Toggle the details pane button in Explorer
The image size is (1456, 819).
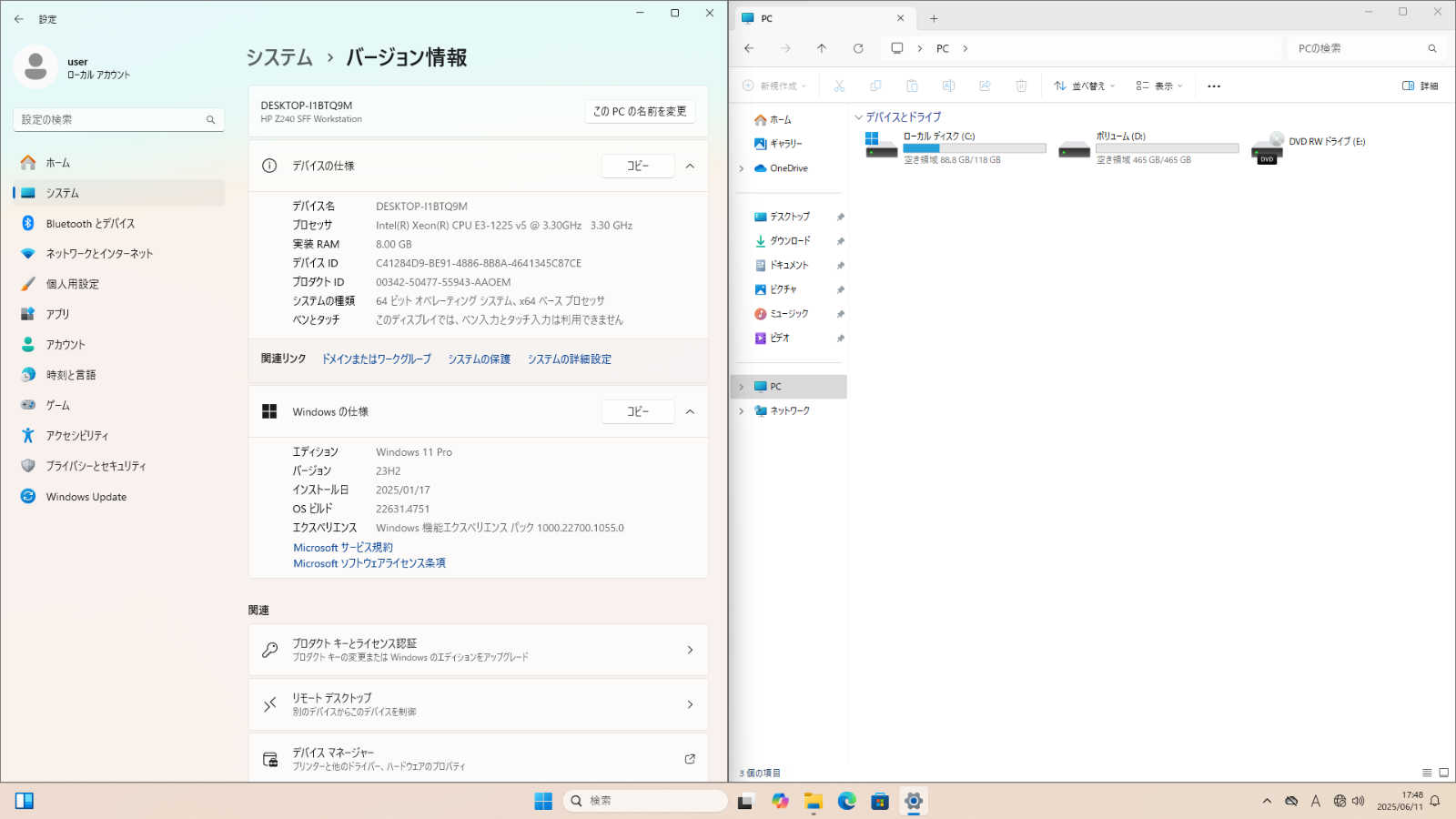point(1420,86)
